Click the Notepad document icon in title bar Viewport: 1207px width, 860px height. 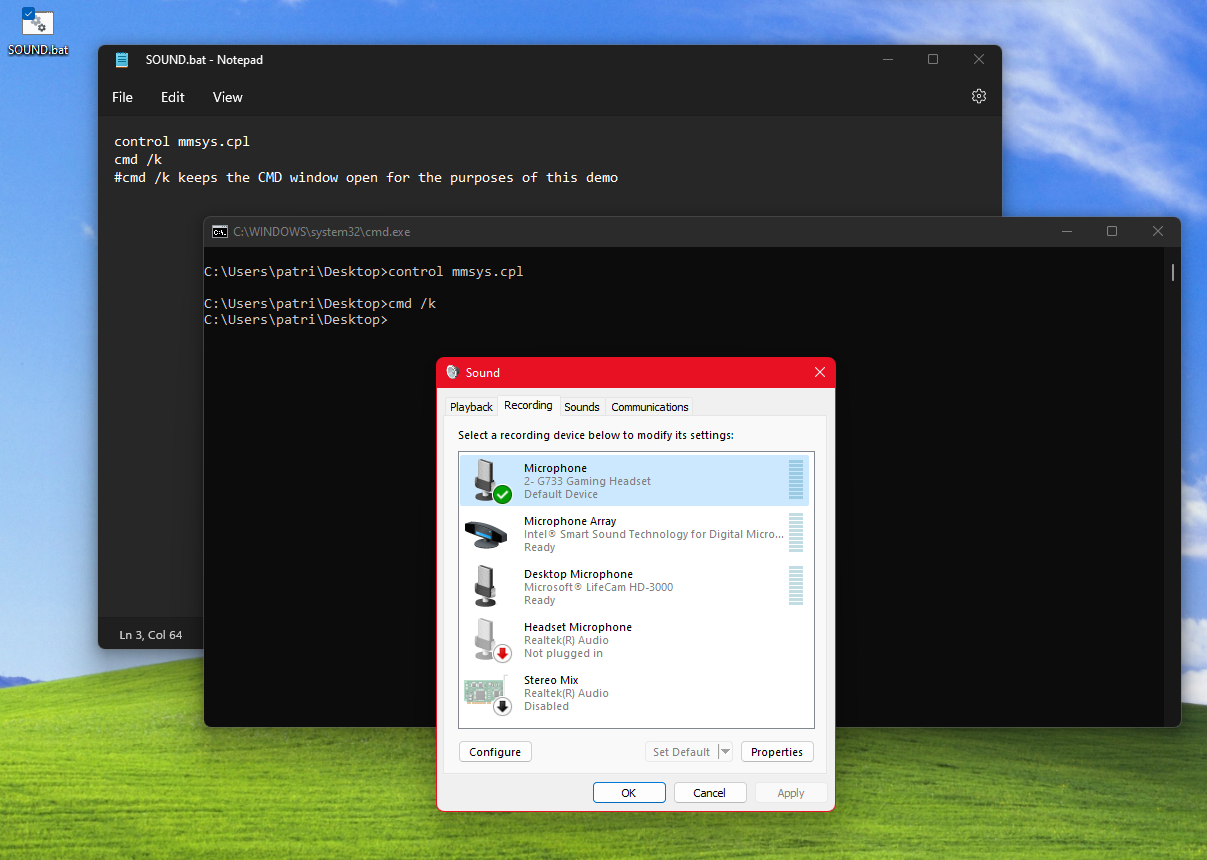(122, 60)
